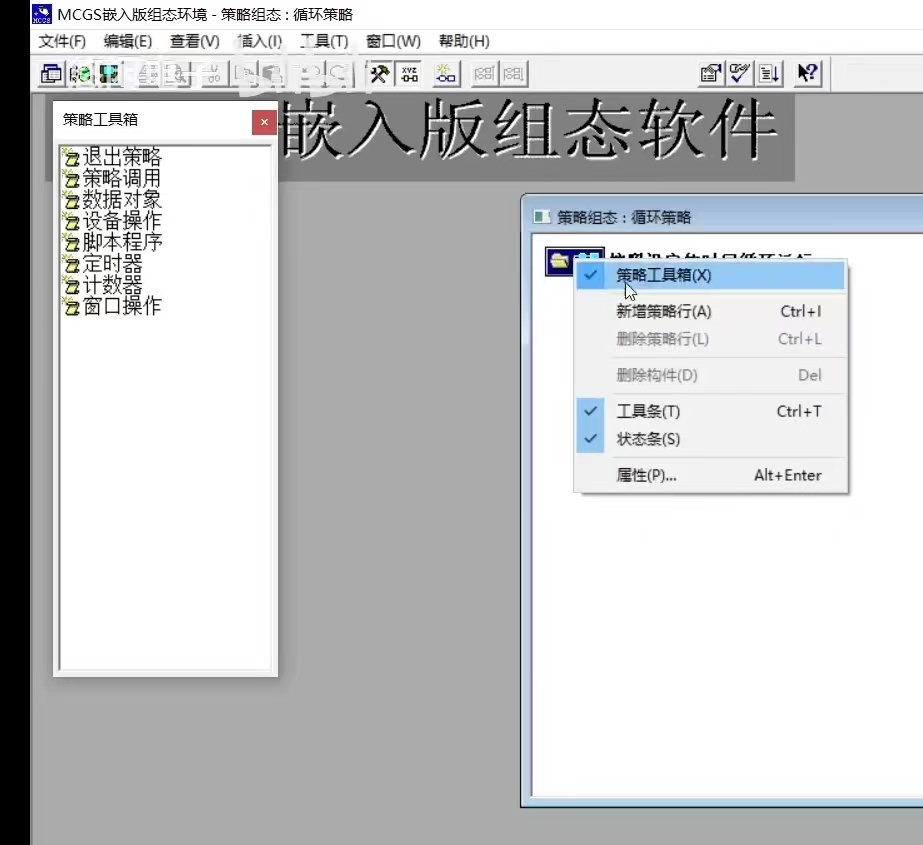The image size is (923, 845).
Task: Click the checkmark verify icon in toolbar
Action: [739, 74]
